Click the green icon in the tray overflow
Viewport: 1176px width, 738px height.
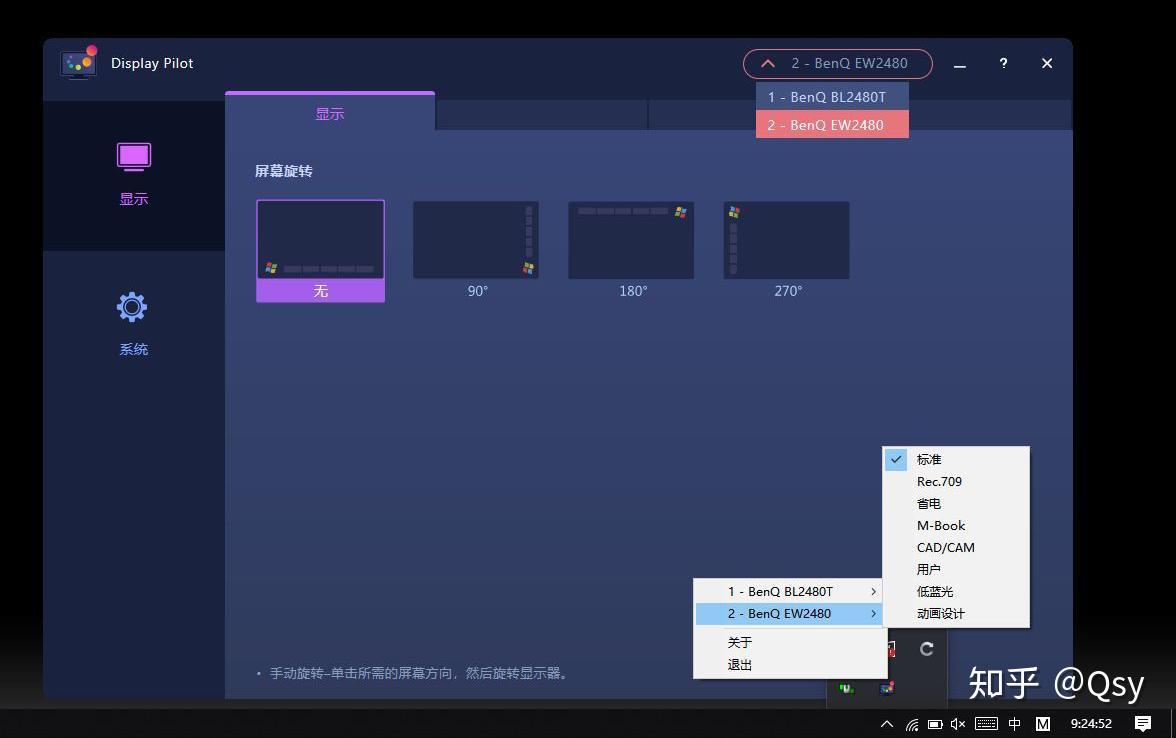846,688
